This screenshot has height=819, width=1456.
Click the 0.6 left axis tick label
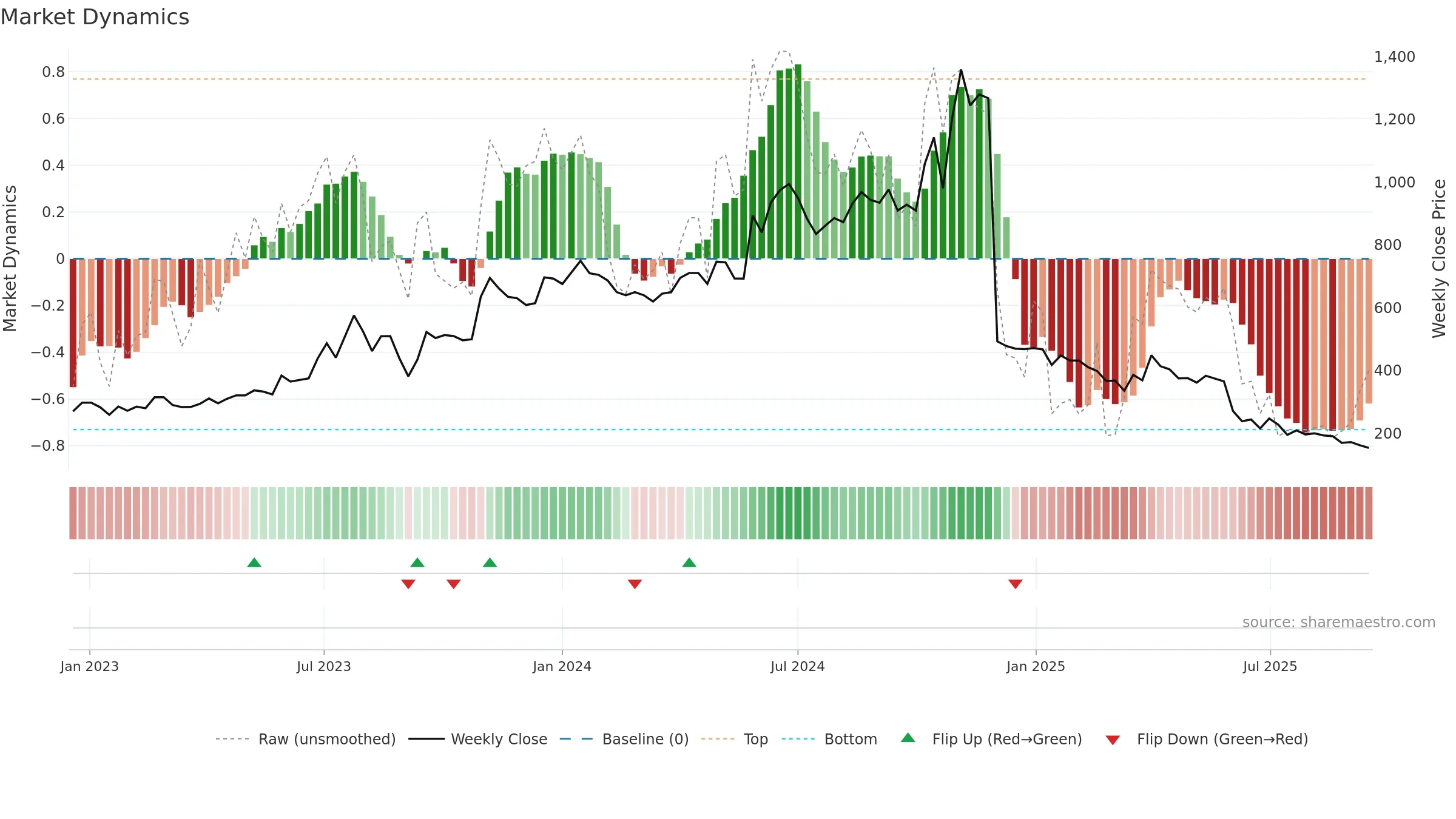tap(53, 118)
